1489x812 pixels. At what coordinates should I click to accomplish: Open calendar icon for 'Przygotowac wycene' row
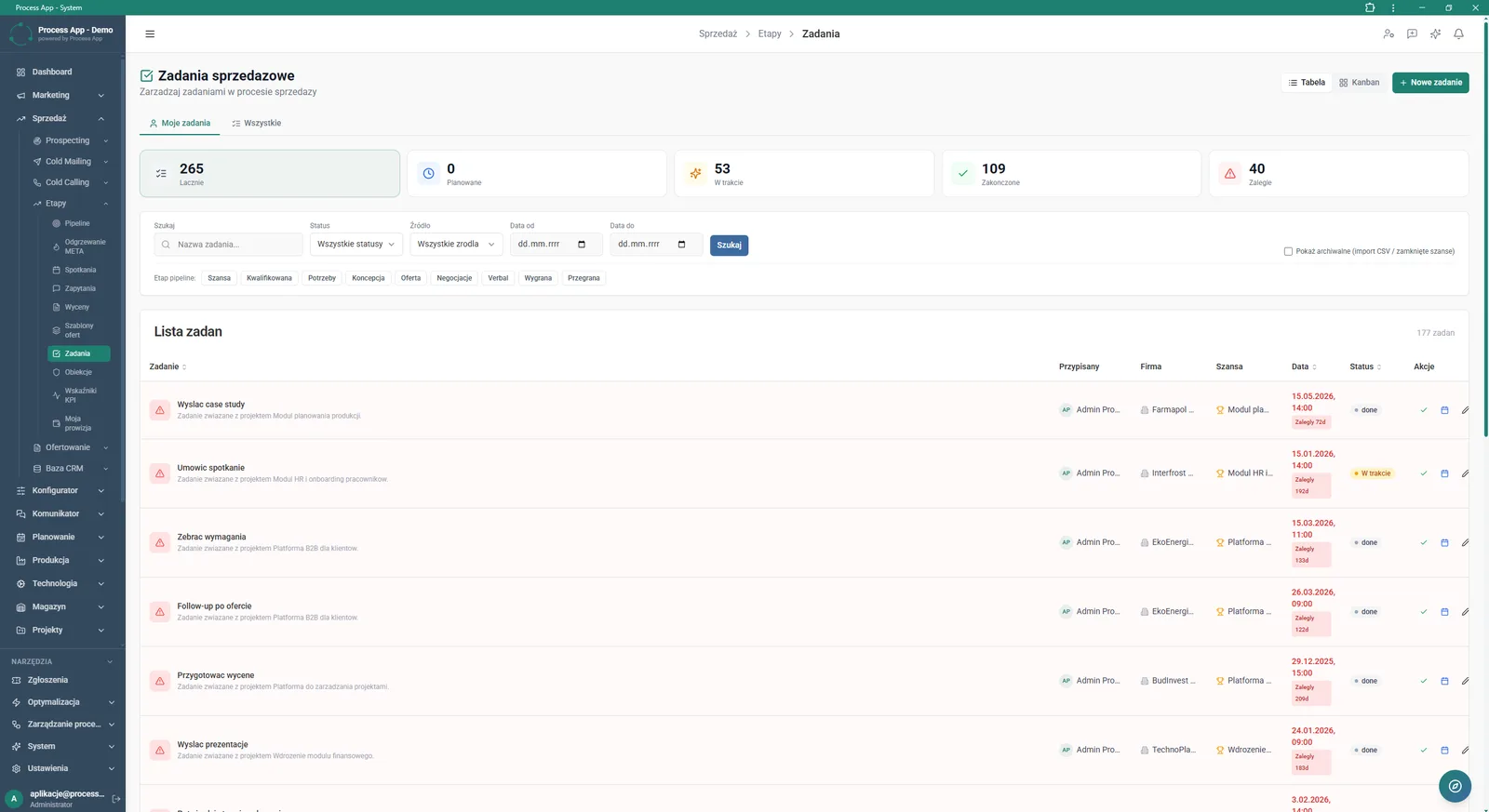[x=1444, y=681]
